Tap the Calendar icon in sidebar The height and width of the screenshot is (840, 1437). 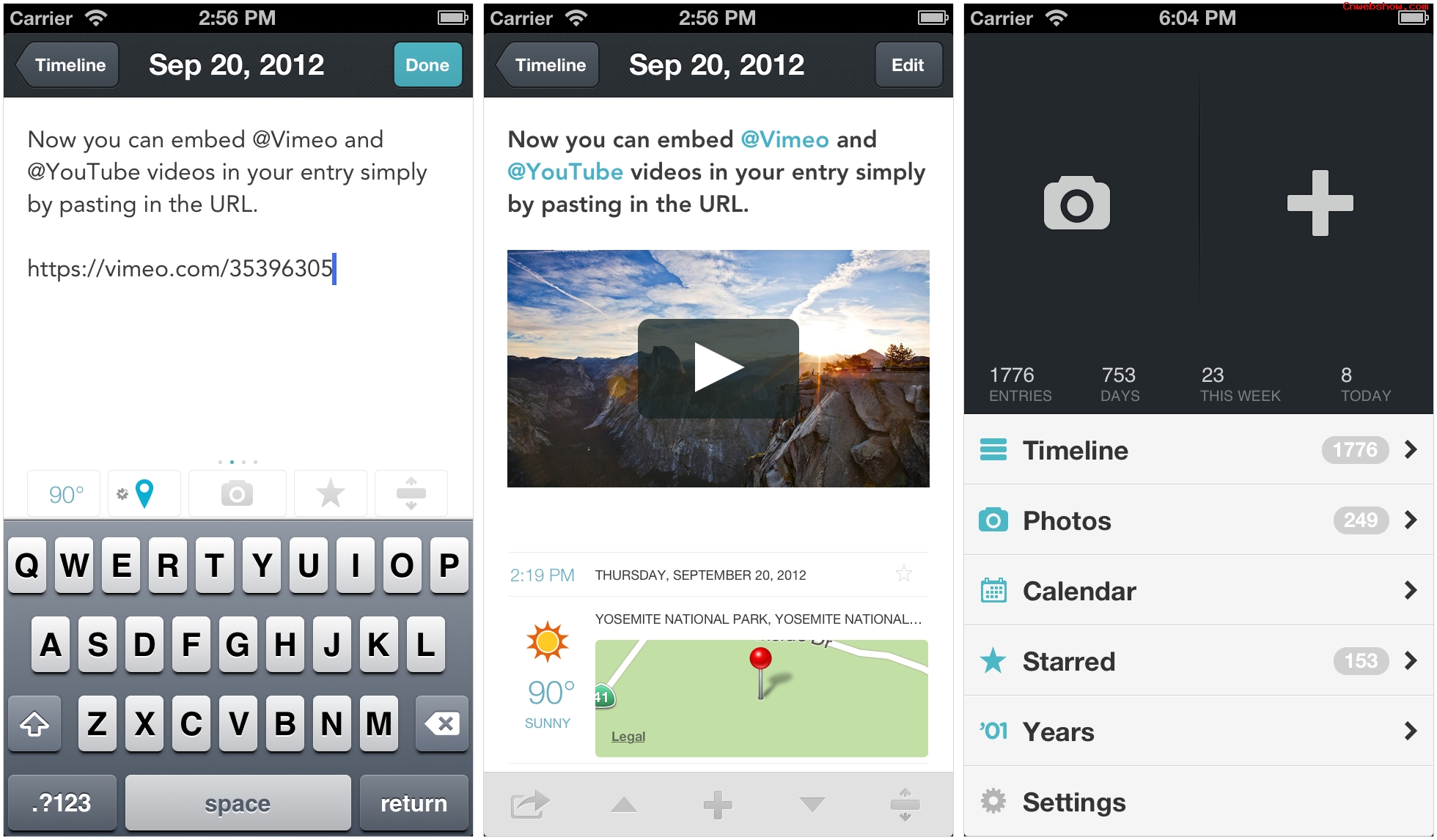[x=994, y=591]
